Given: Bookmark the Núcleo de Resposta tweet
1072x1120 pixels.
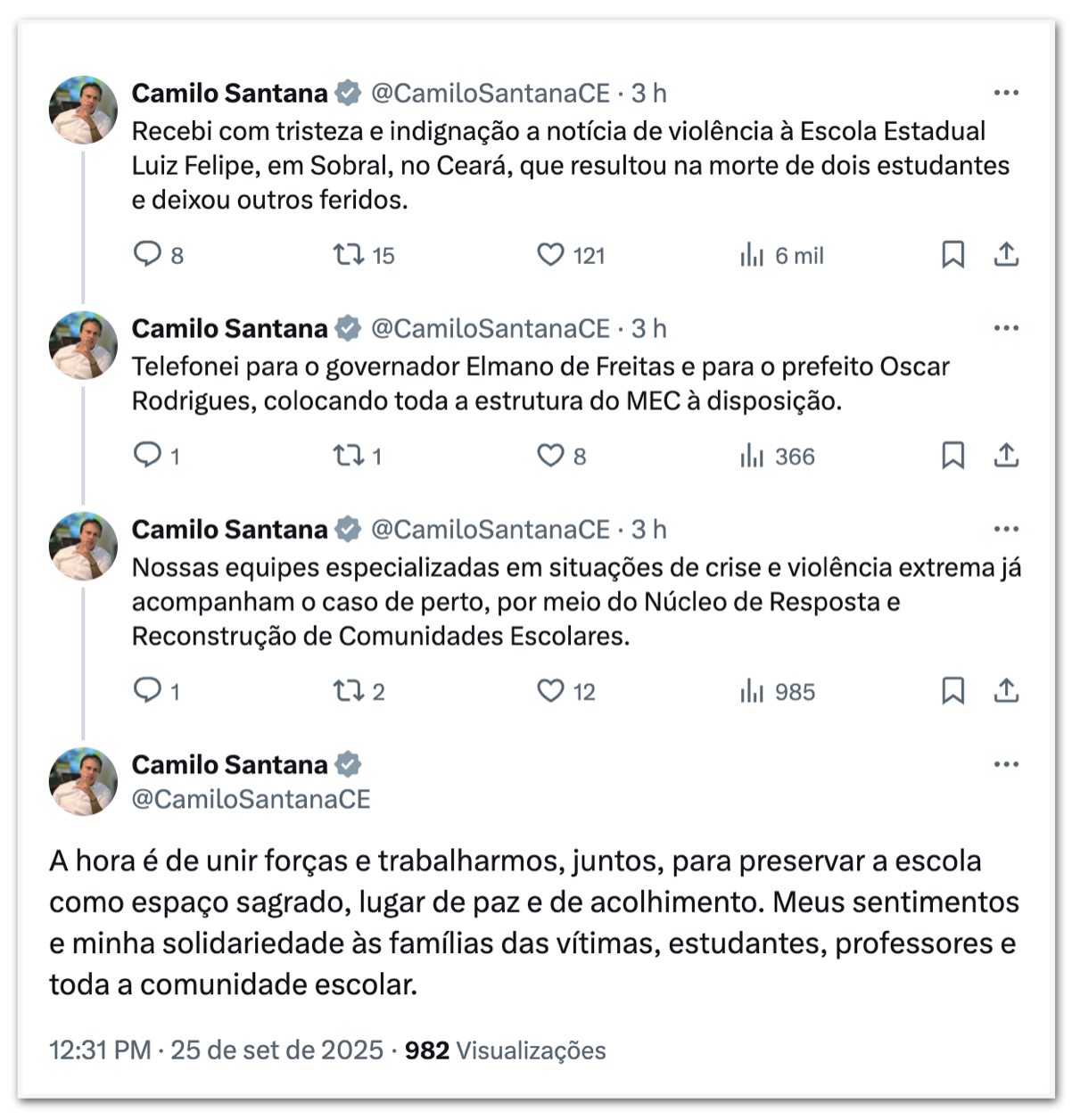Looking at the screenshot, I should [952, 691].
